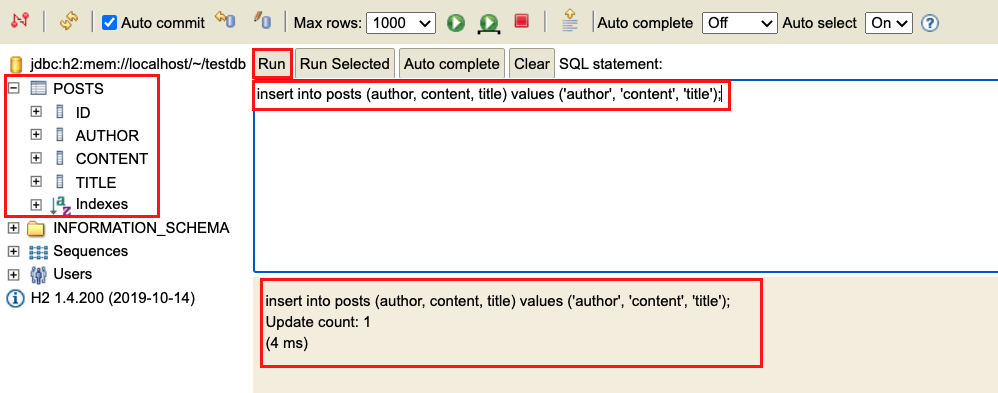Click the Clear button
The width and height of the screenshot is (998, 393).
pos(531,64)
